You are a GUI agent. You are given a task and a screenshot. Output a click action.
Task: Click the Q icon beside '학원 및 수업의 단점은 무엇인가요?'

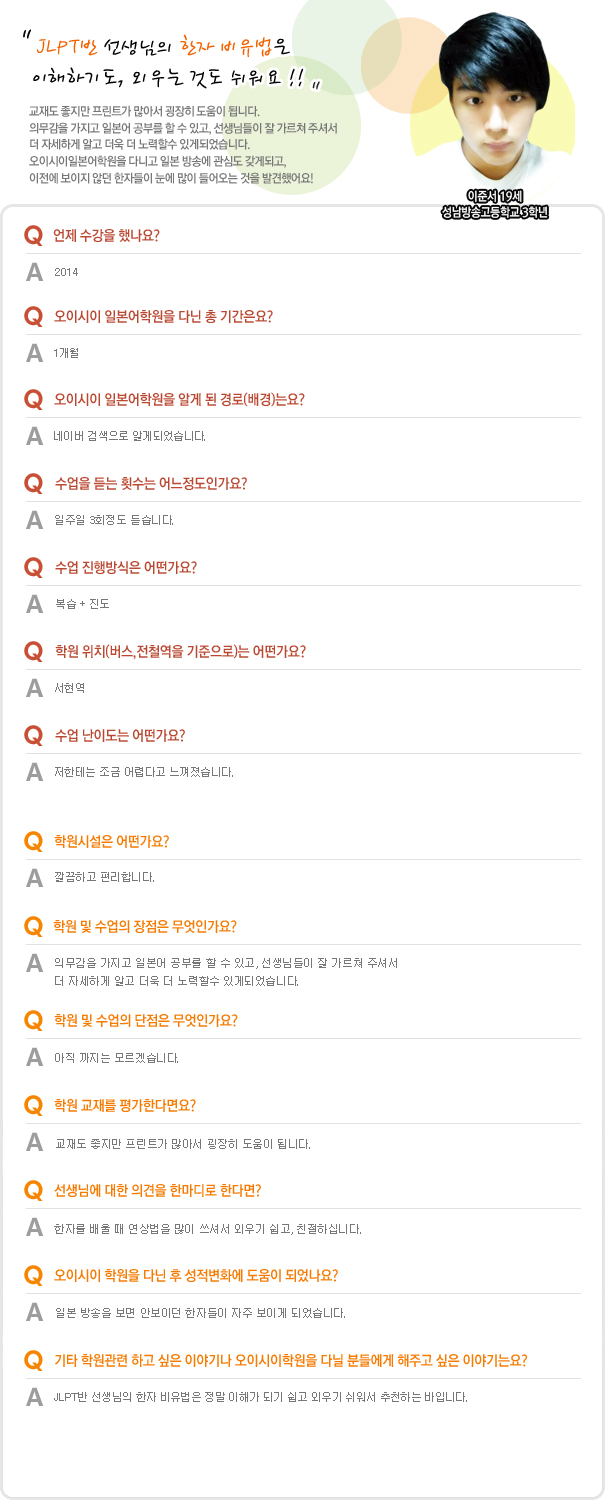pos(34,1021)
